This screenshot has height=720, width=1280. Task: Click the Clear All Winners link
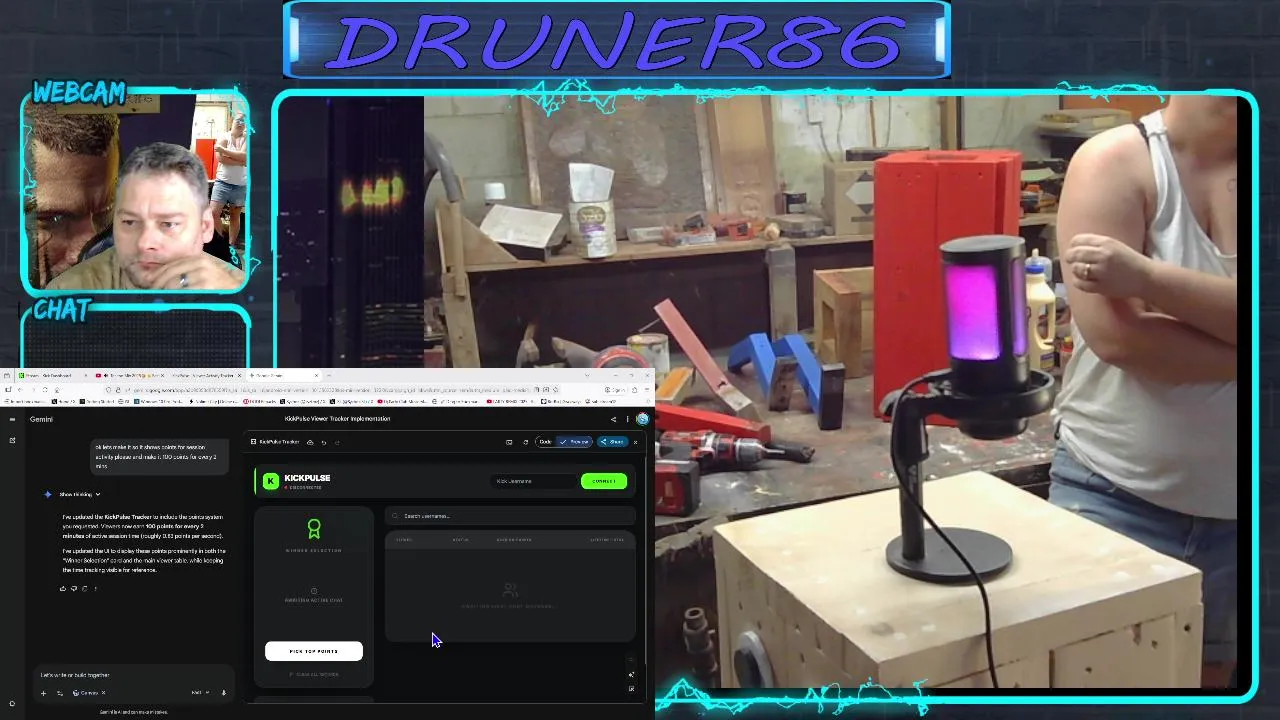coord(314,674)
